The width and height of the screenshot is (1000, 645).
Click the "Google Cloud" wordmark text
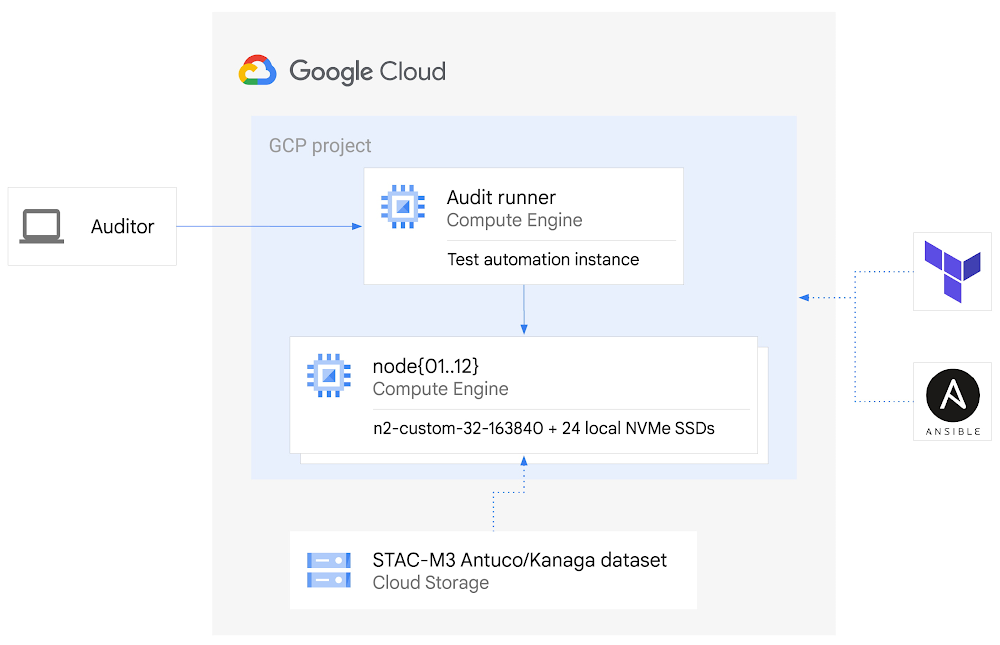(x=367, y=72)
